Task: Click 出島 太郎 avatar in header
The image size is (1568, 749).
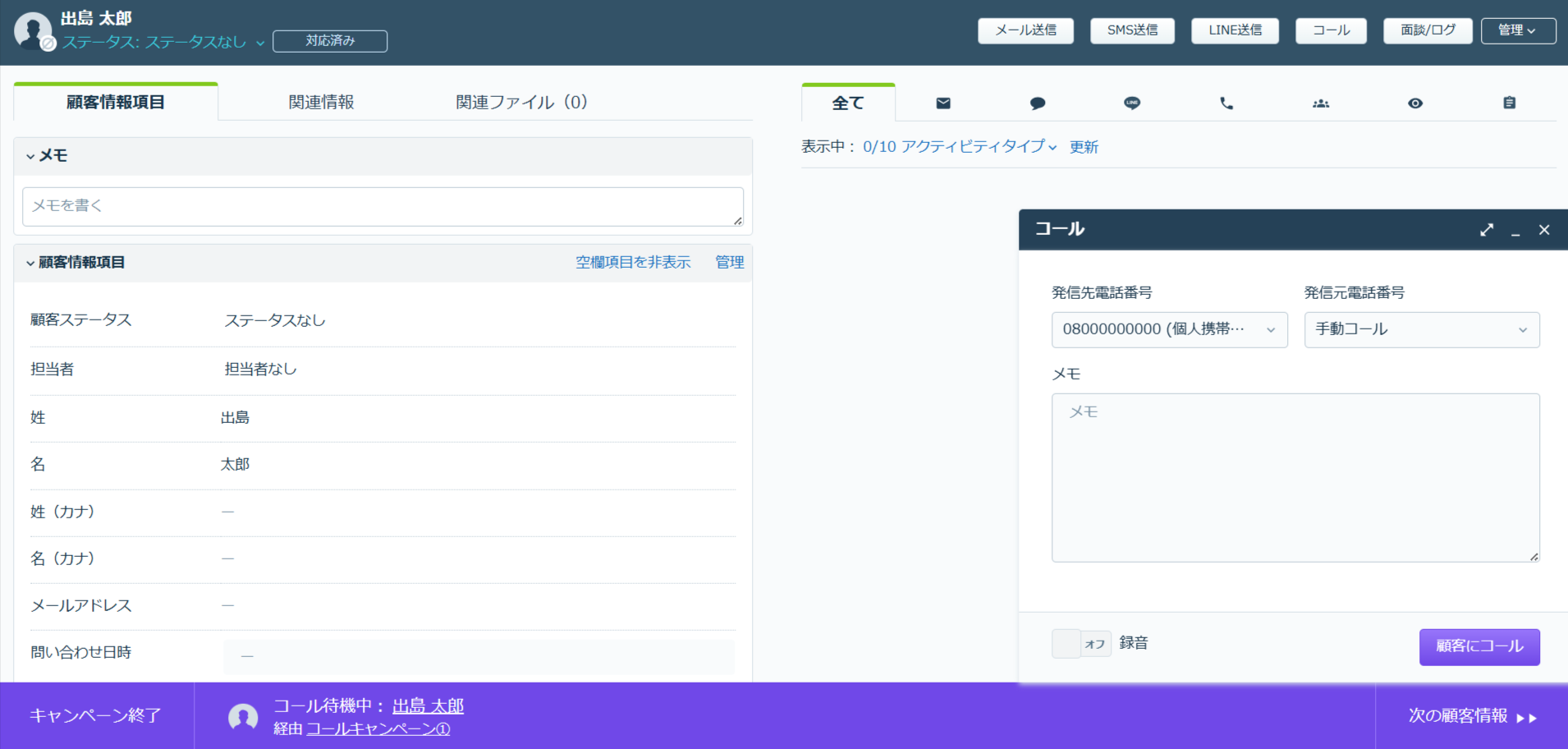Action: click(x=33, y=31)
